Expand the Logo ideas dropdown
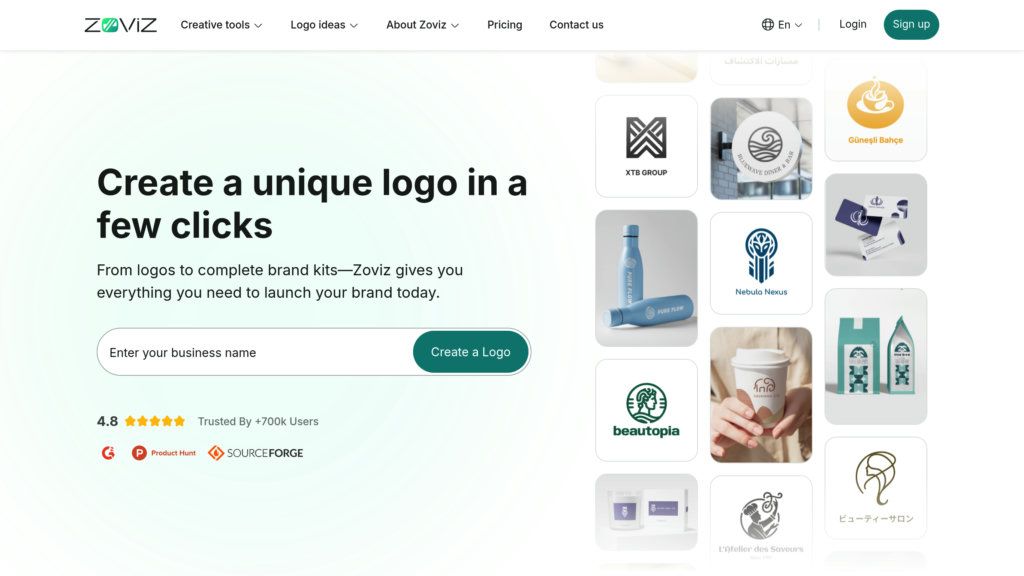 click(324, 25)
